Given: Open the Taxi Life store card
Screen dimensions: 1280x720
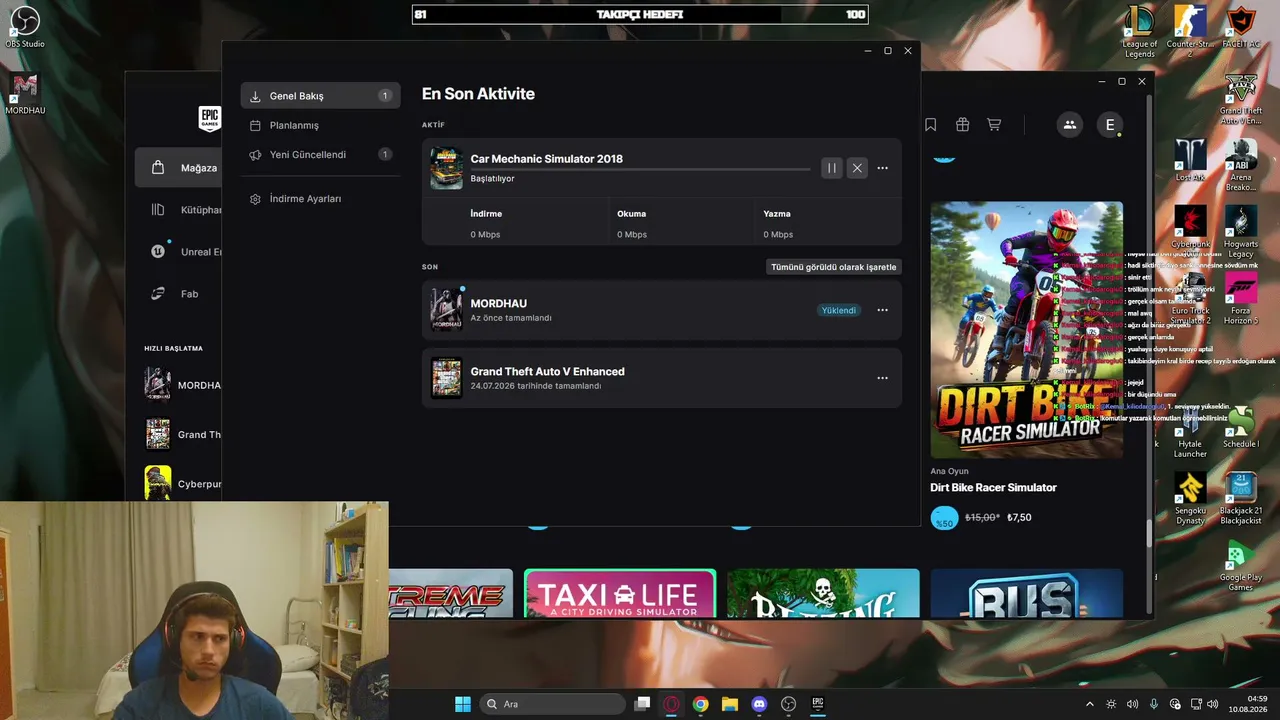Looking at the screenshot, I should 620,594.
